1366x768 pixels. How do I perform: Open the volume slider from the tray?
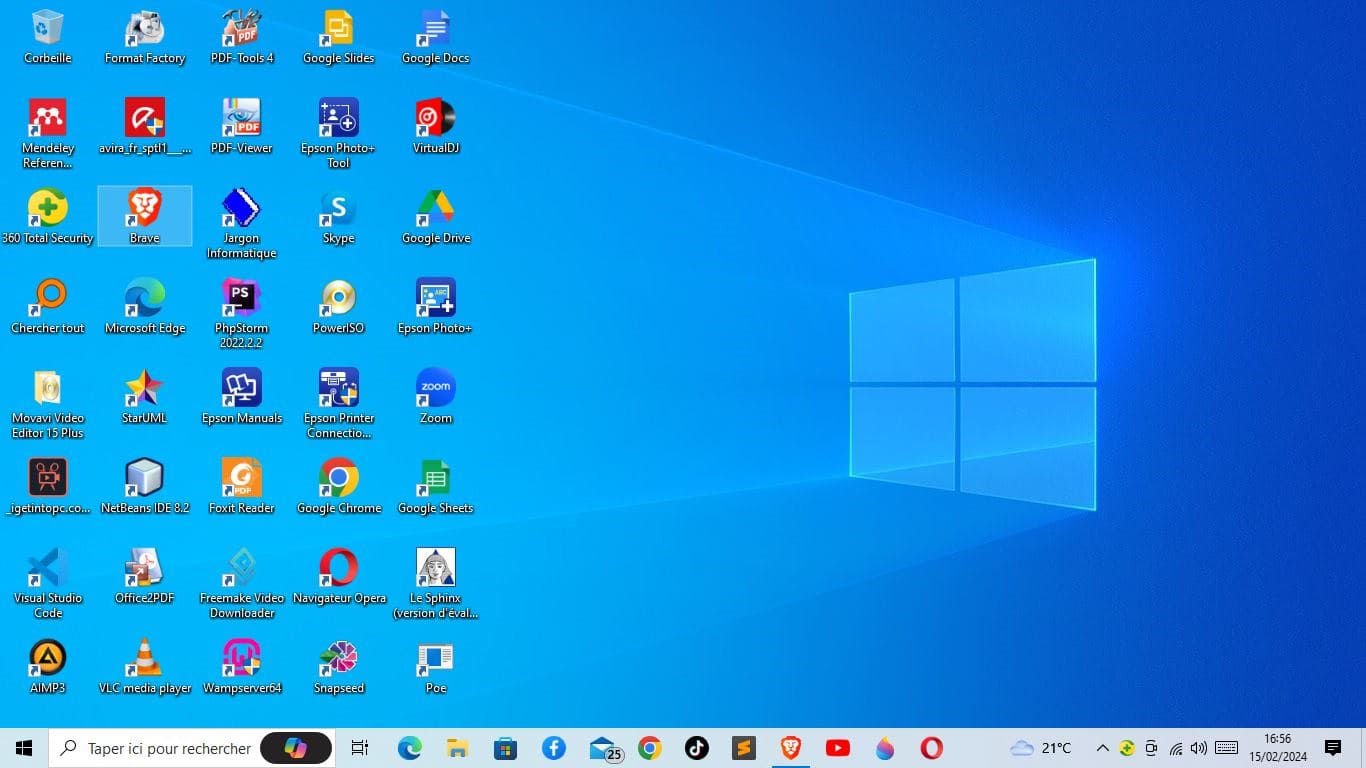pos(1197,747)
